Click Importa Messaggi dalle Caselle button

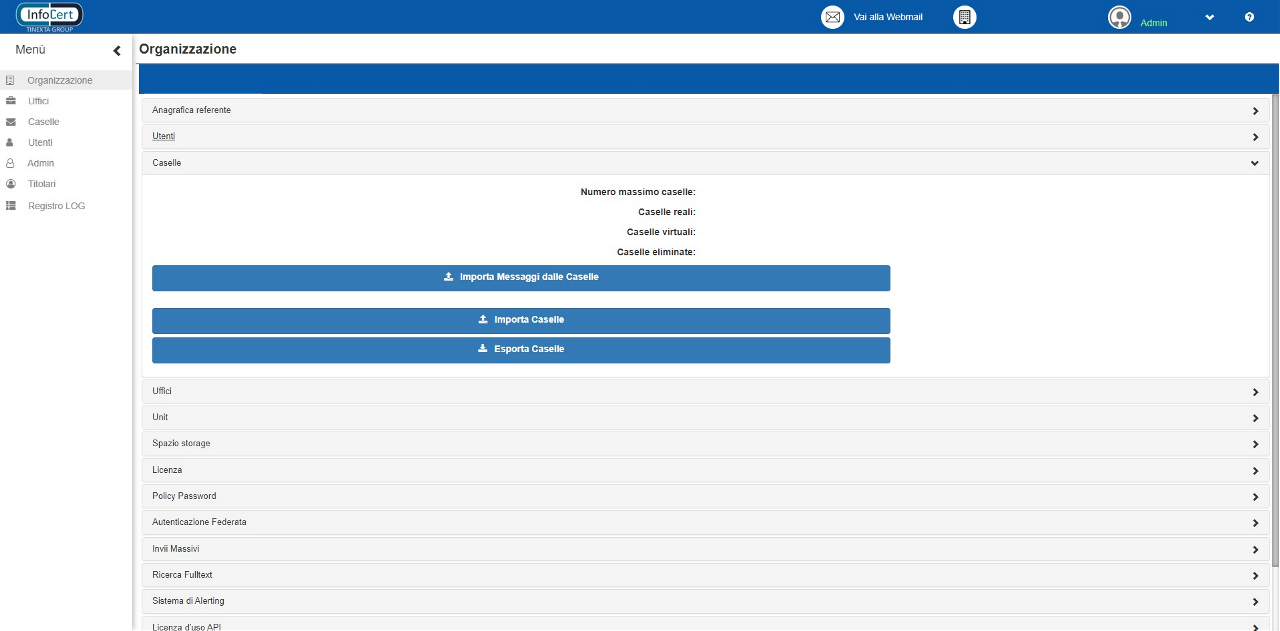(x=521, y=277)
